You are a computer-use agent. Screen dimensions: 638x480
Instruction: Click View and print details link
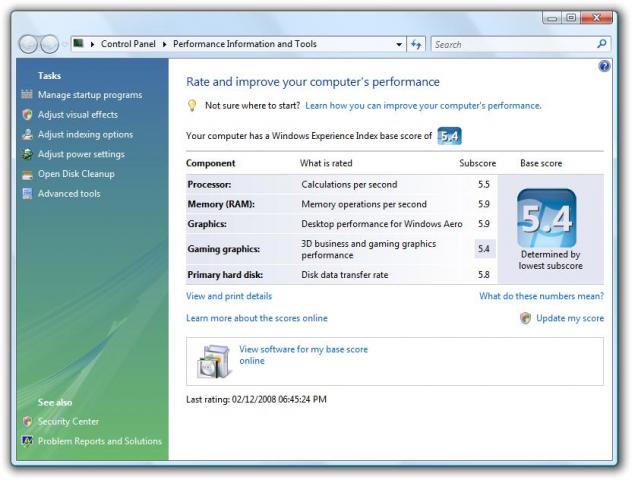pyautogui.click(x=229, y=296)
